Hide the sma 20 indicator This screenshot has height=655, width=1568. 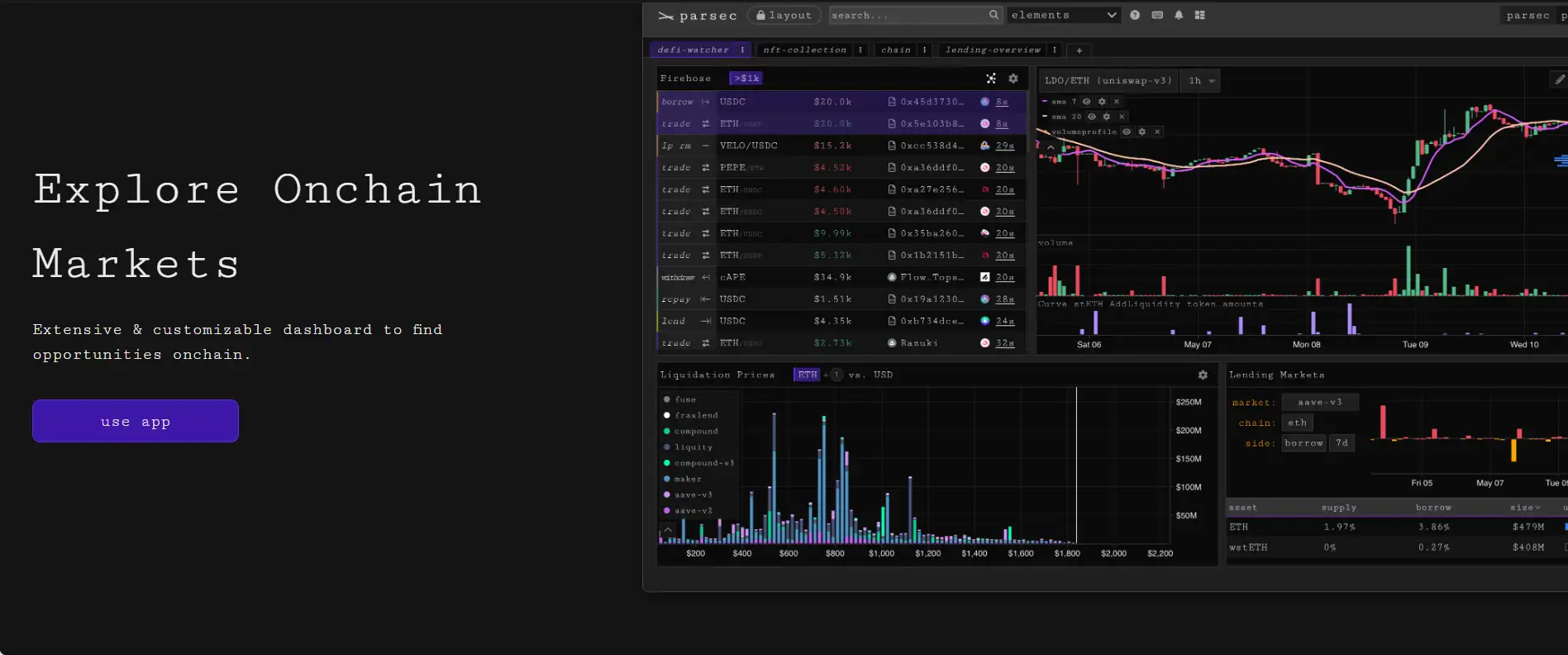1092,117
